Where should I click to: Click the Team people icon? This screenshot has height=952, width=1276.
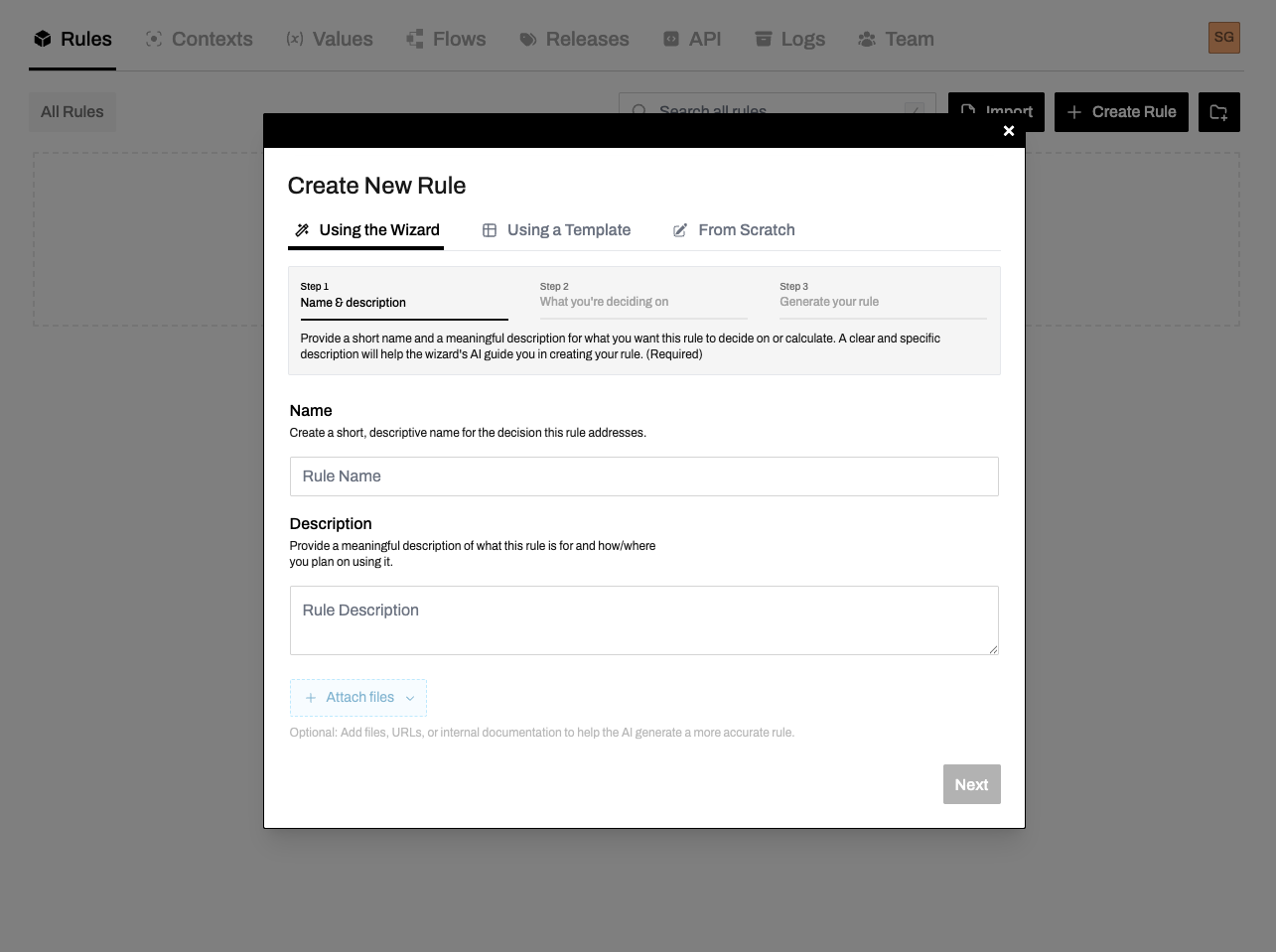865,38
